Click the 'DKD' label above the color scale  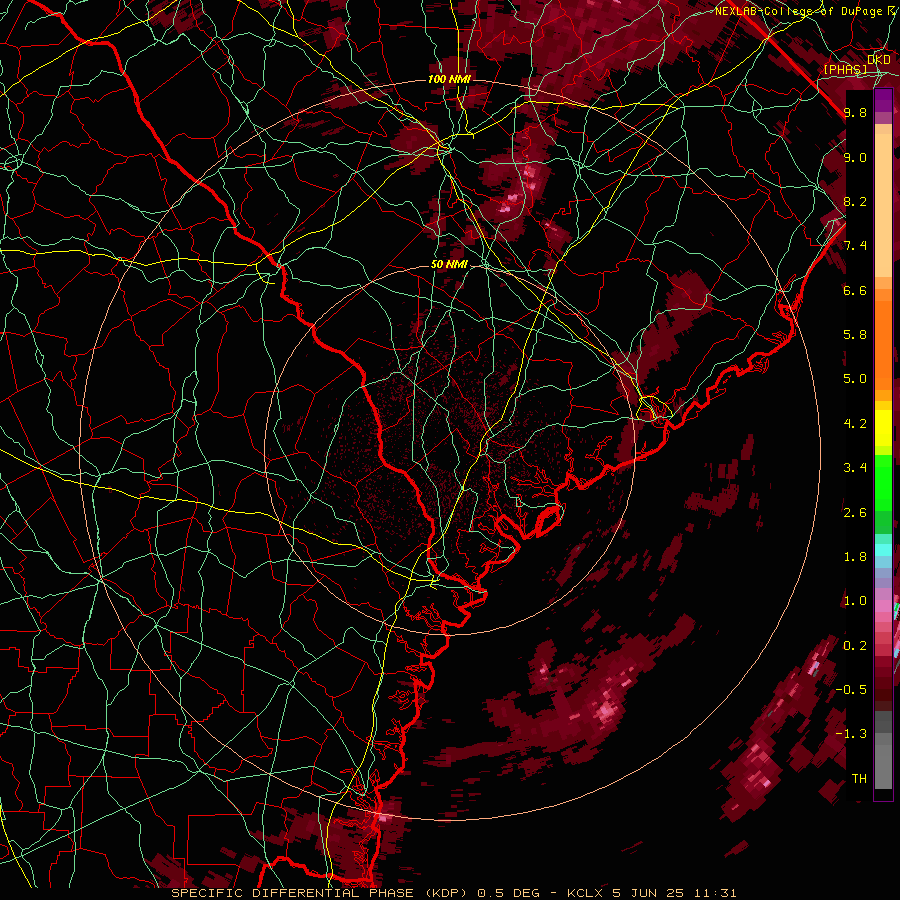tap(879, 60)
